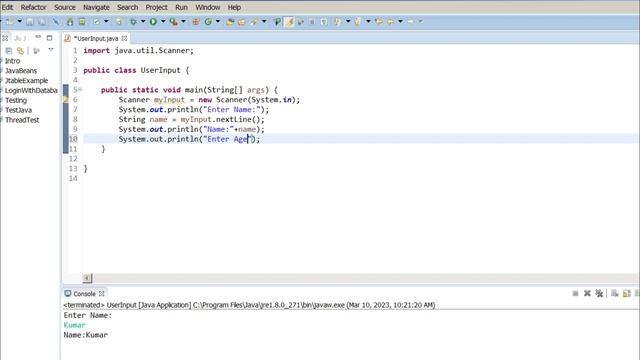640x360 pixels.
Task: Toggle the Java editor breadcrumb
Action: click(x=277, y=21)
